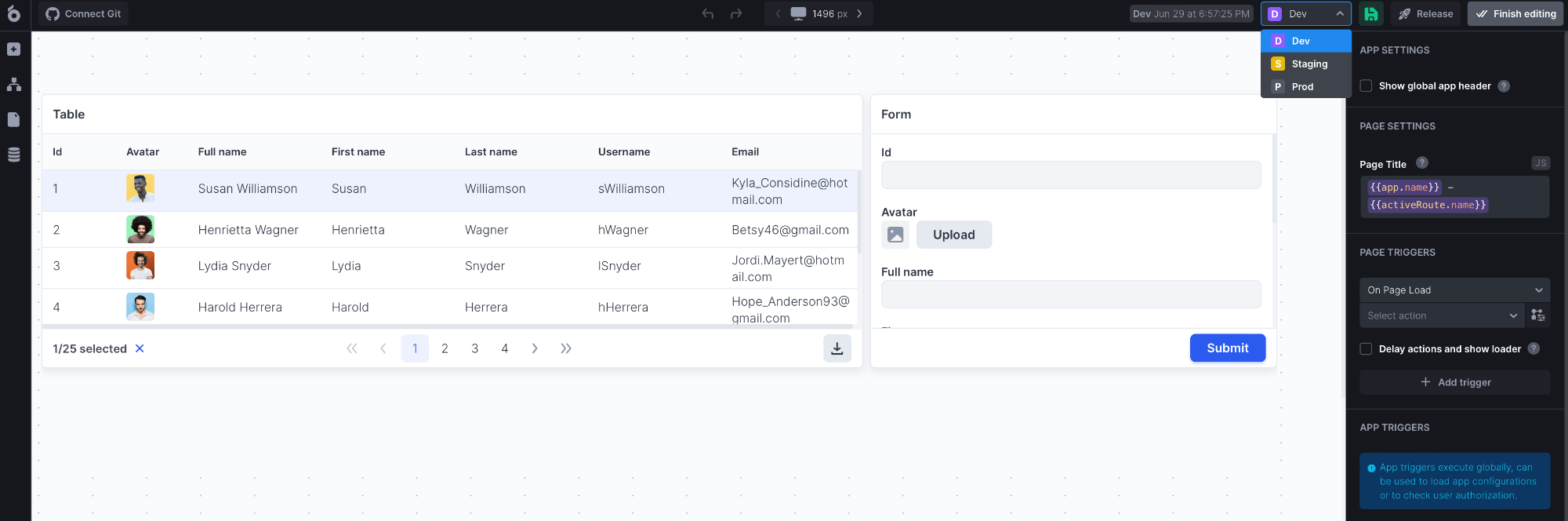
Task: Toggle the JS button for Page Title
Action: [x=1541, y=163]
